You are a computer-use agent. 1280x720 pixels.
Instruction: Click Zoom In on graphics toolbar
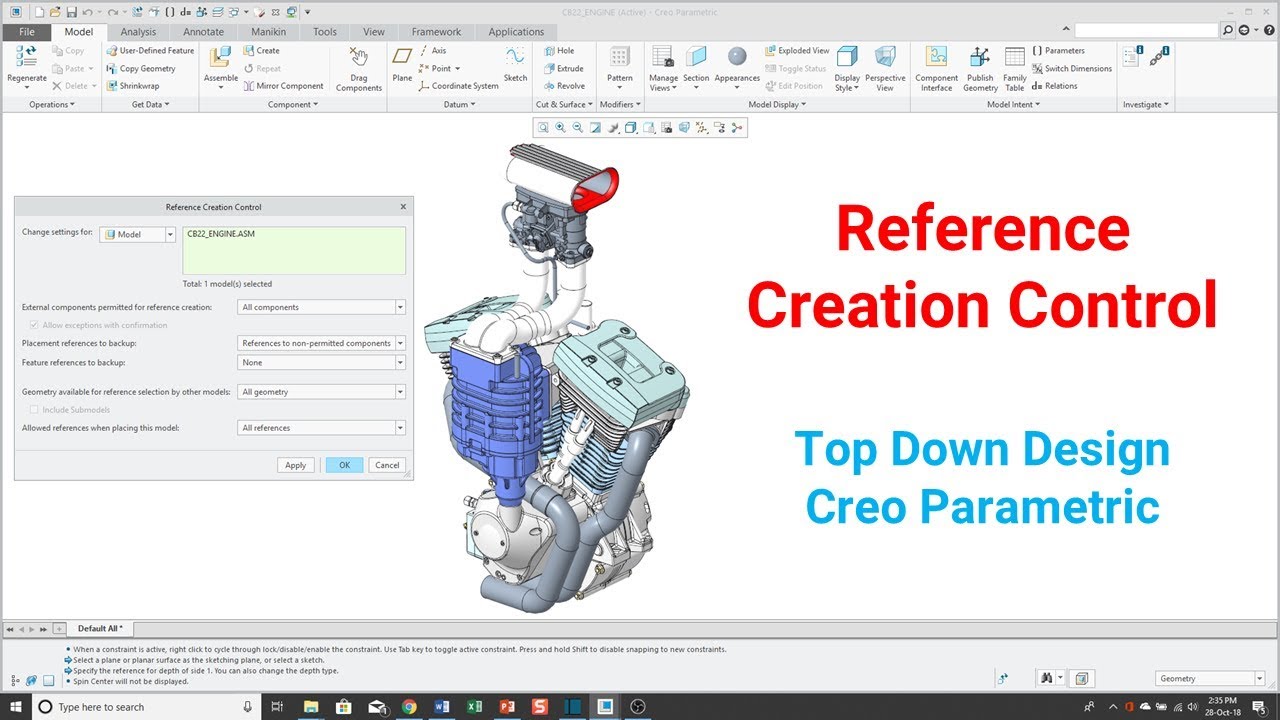(x=560, y=127)
